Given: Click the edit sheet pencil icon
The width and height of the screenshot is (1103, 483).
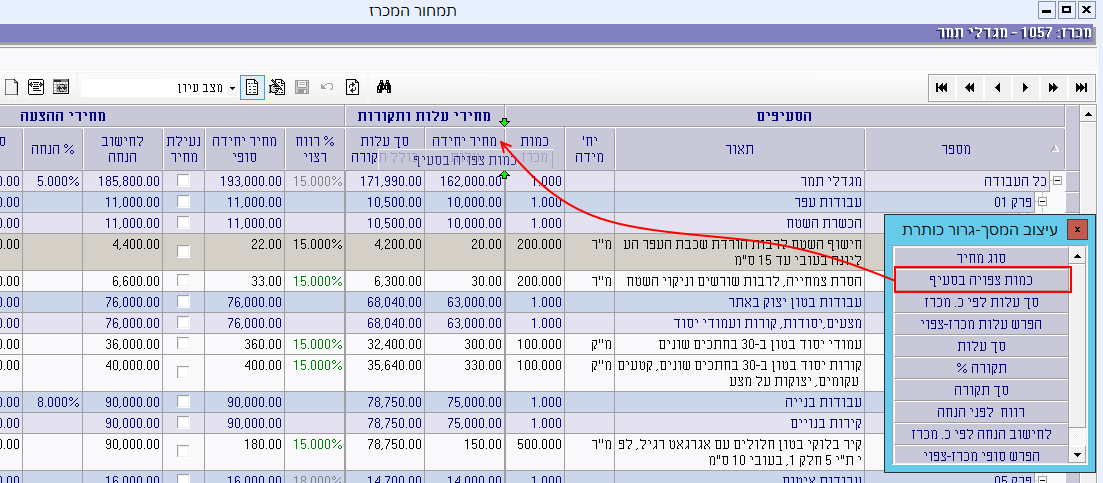Looking at the screenshot, I should point(277,87).
